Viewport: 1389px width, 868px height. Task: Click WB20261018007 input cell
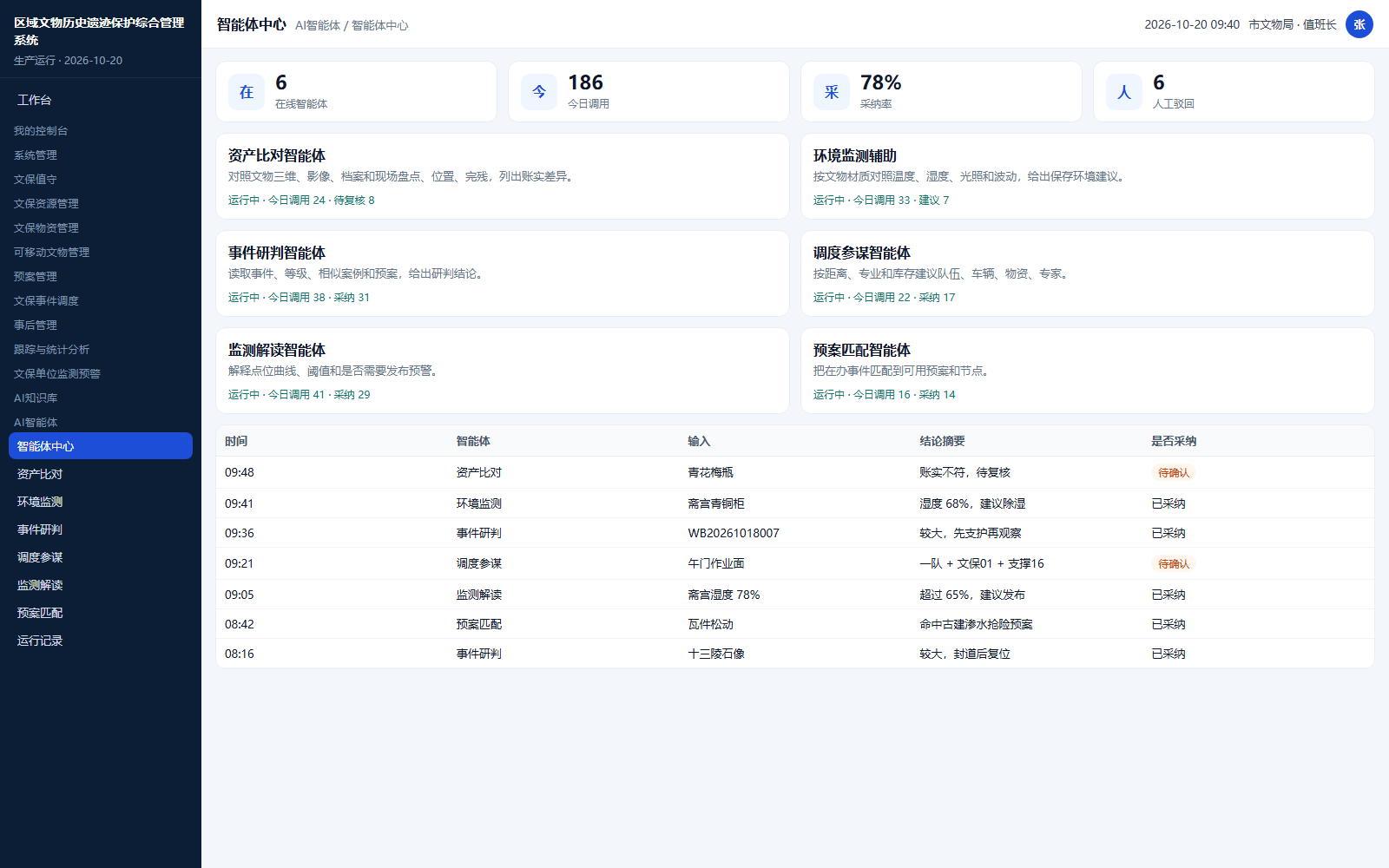(x=734, y=533)
